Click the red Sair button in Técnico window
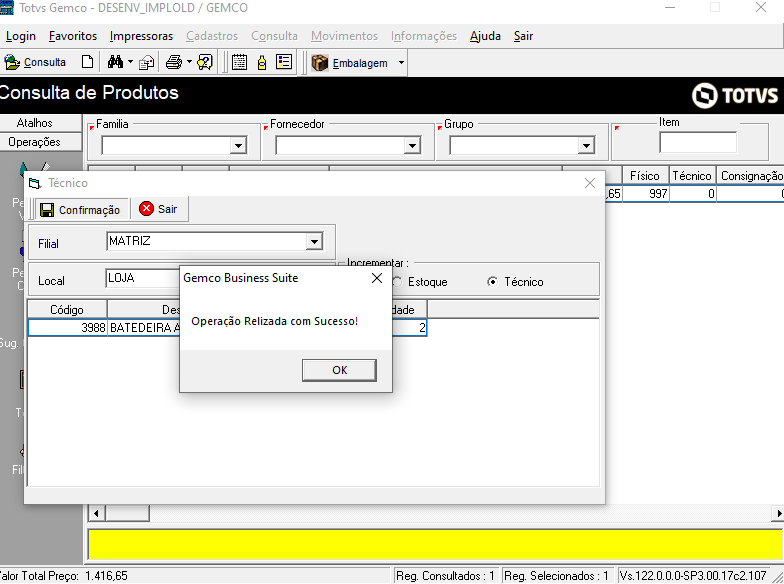This screenshot has width=784, height=584. (158, 209)
